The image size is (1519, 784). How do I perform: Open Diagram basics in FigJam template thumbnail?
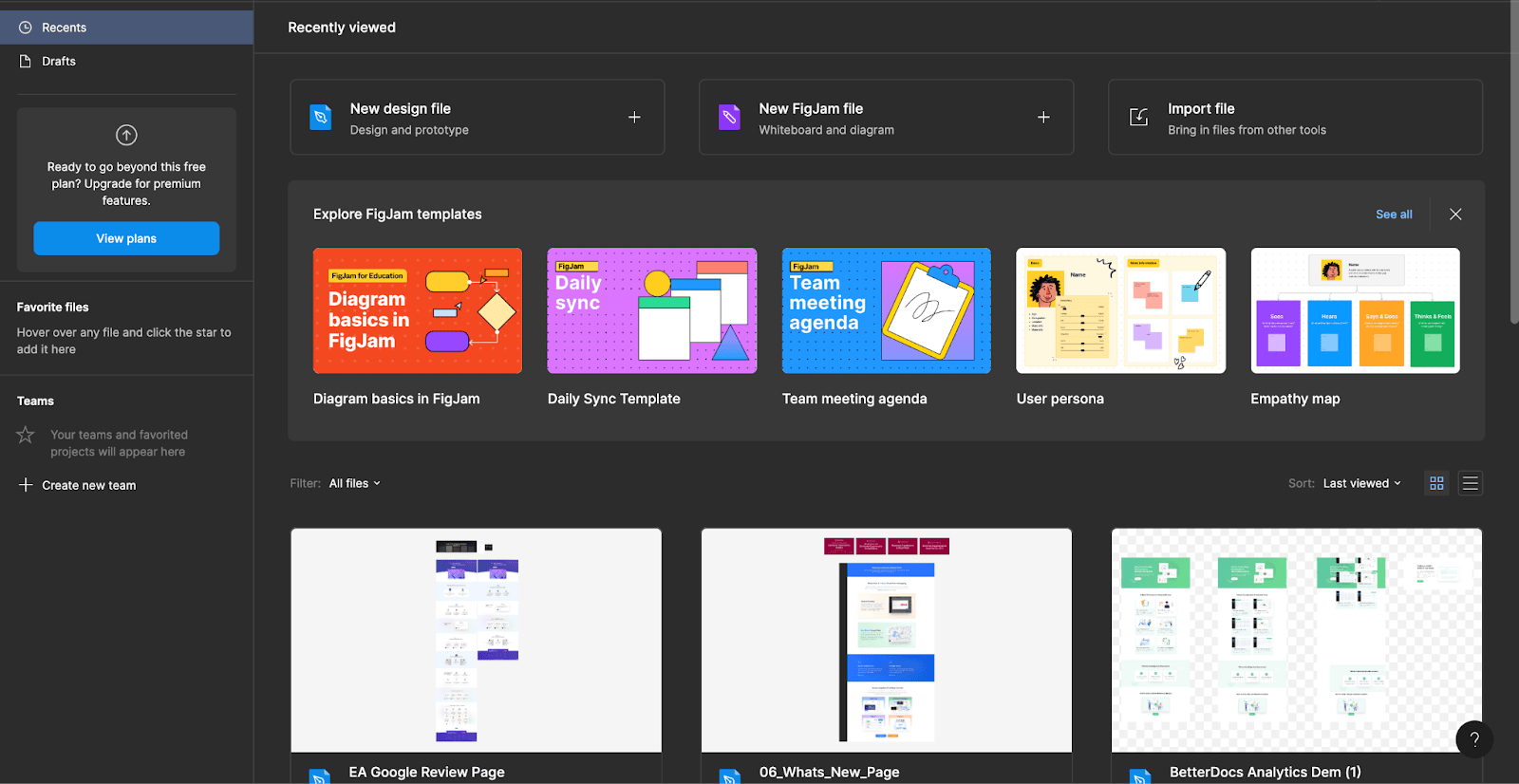tap(418, 310)
